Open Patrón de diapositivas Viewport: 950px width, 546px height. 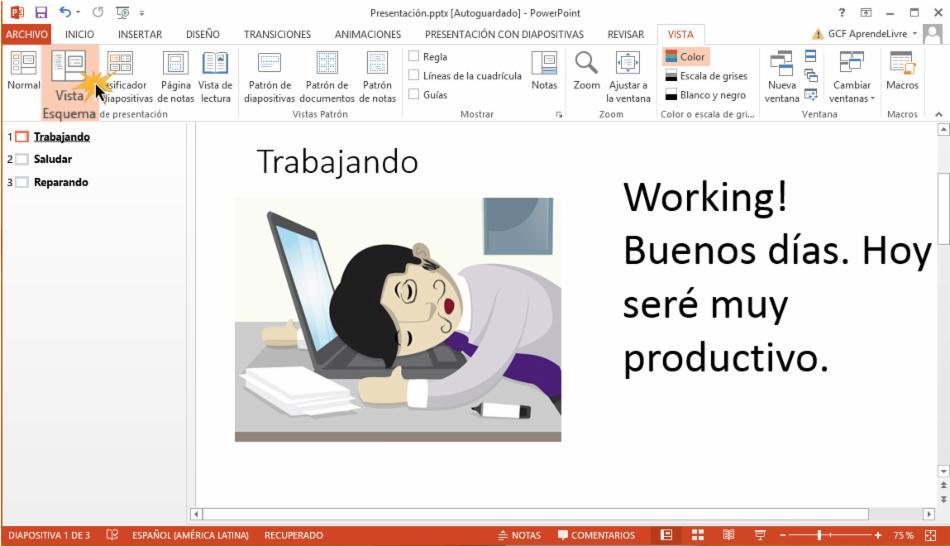(x=269, y=66)
